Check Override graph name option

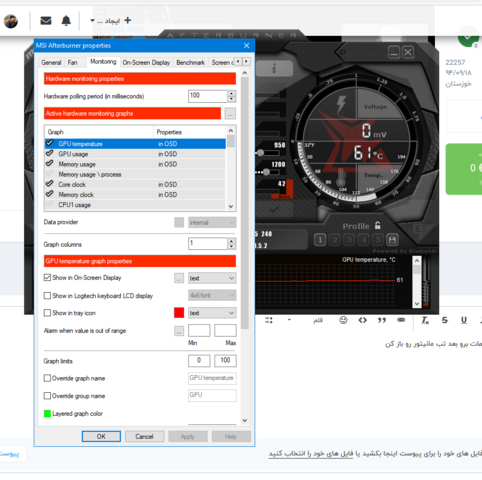[47, 378]
